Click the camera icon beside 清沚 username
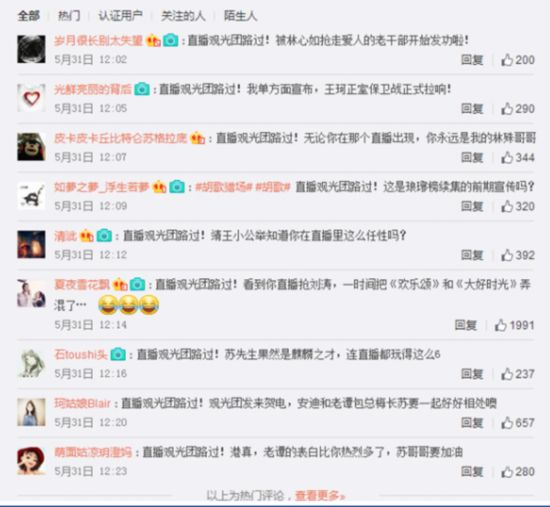Image resolution: width=550 pixels, height=507 pixels. [x=104, y=235]
